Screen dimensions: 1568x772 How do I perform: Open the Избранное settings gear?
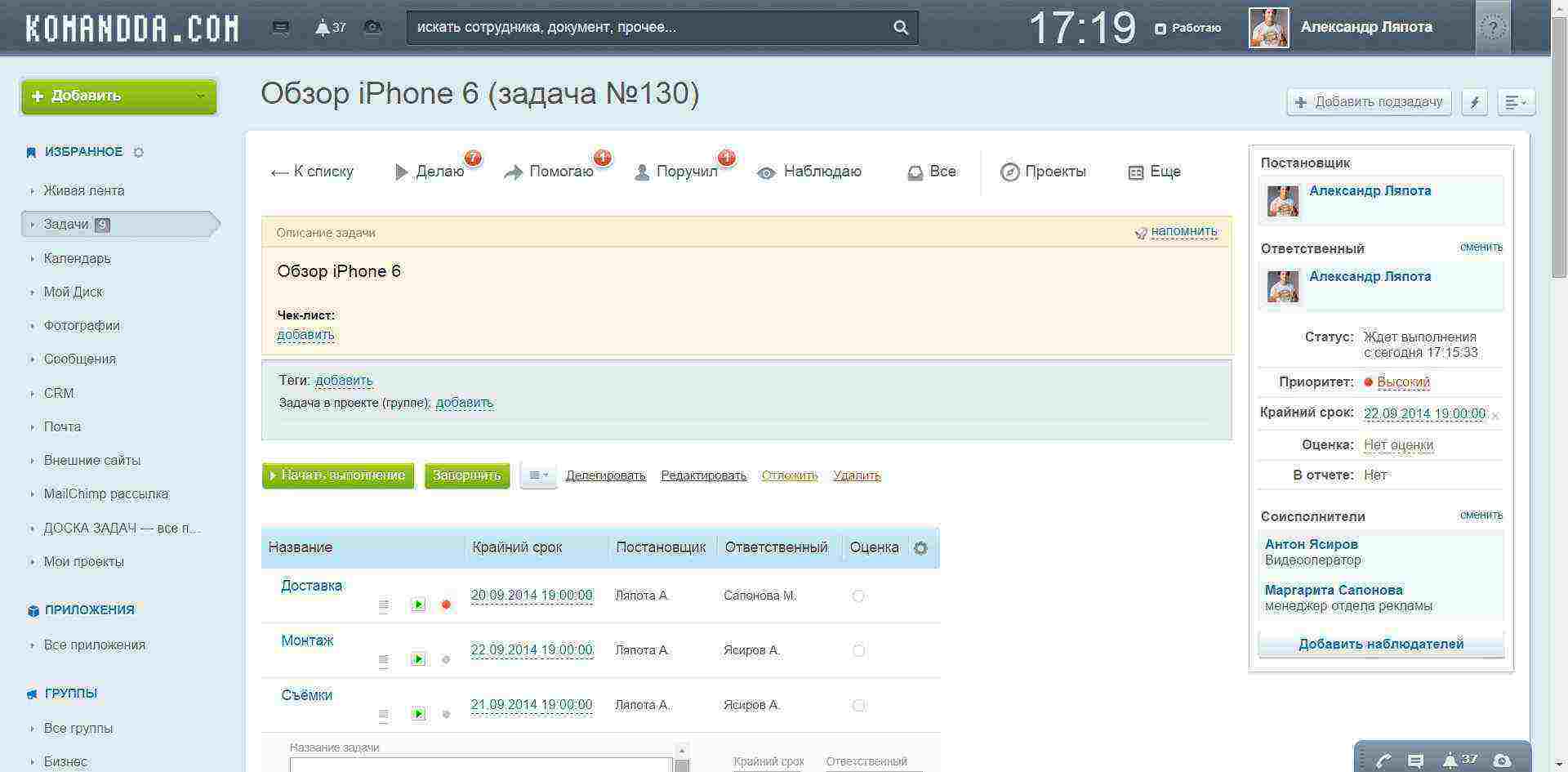pos(138,152)
